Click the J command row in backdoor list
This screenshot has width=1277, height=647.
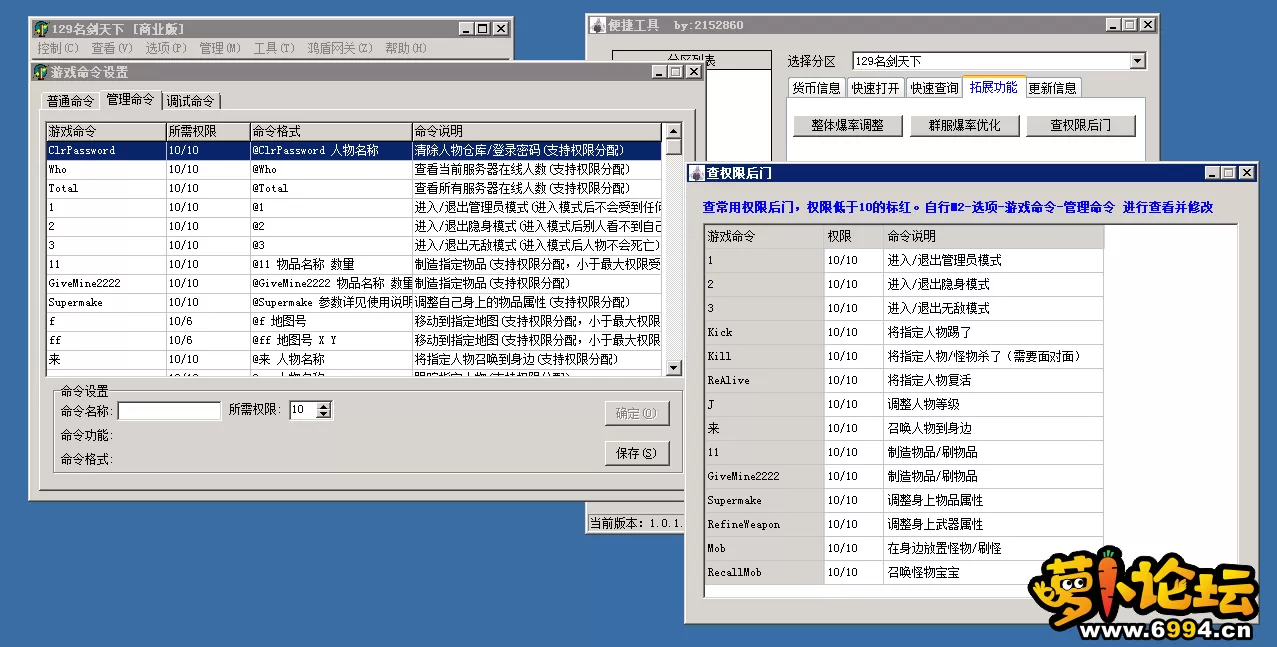[x=904, y=404]
